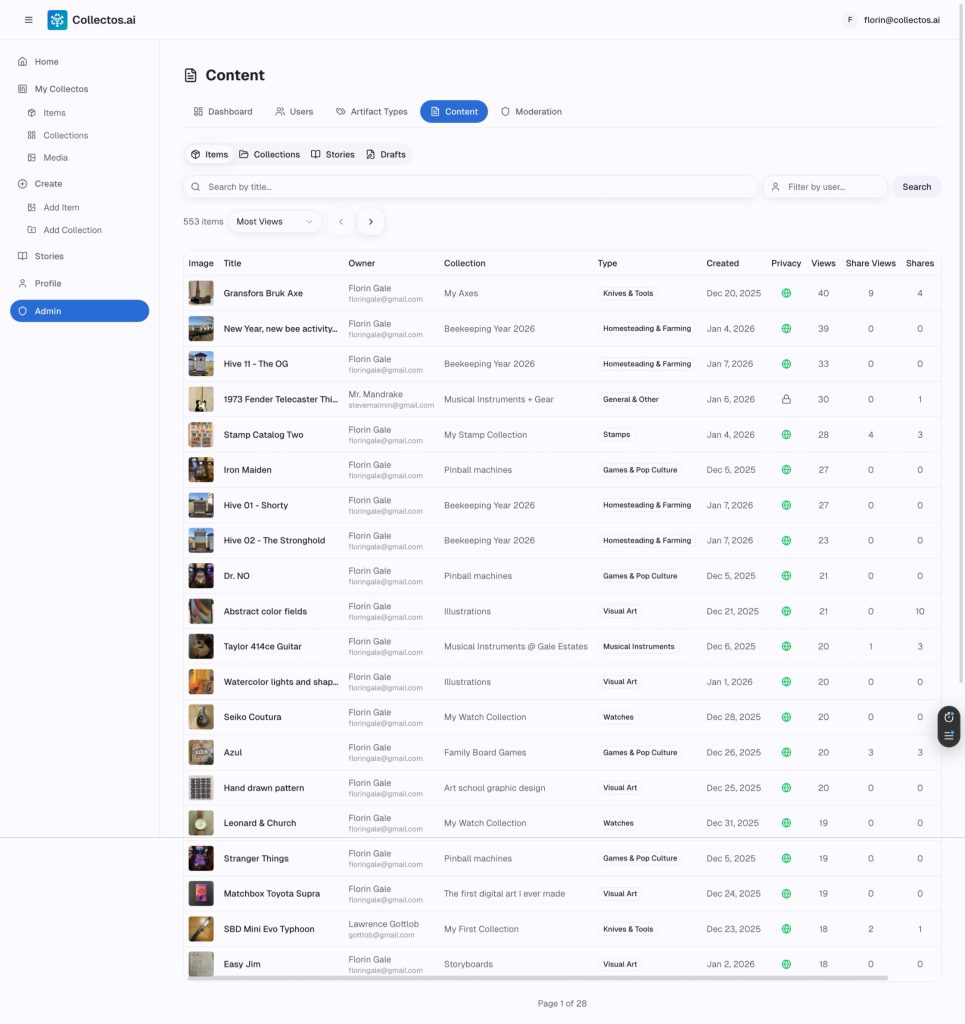Viewport: 965px width, 1024px height.
Task: Open the Stamp Catalog Two item title
Action: (263, 435)
